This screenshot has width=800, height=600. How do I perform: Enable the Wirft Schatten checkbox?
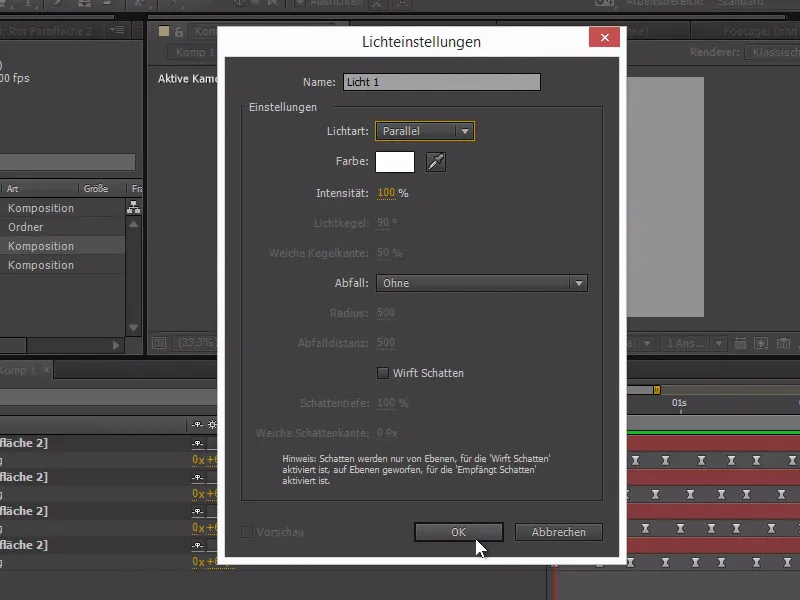[383, 373]
